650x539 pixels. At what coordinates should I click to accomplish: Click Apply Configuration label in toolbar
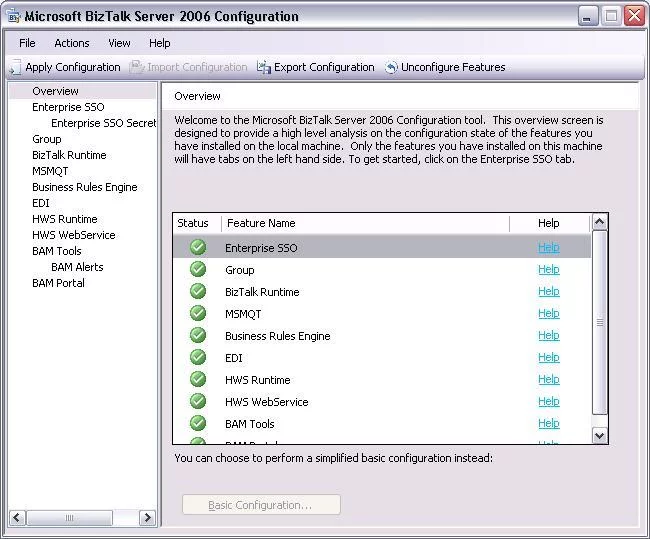click(x=73, y=67)
